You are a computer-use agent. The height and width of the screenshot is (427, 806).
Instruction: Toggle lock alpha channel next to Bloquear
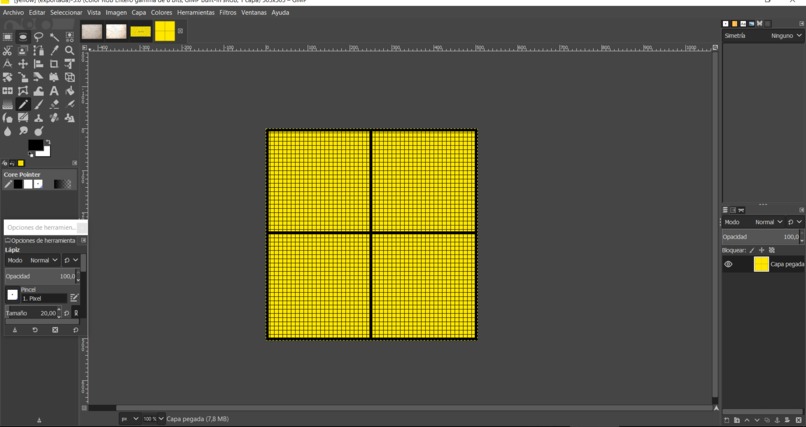772,250
